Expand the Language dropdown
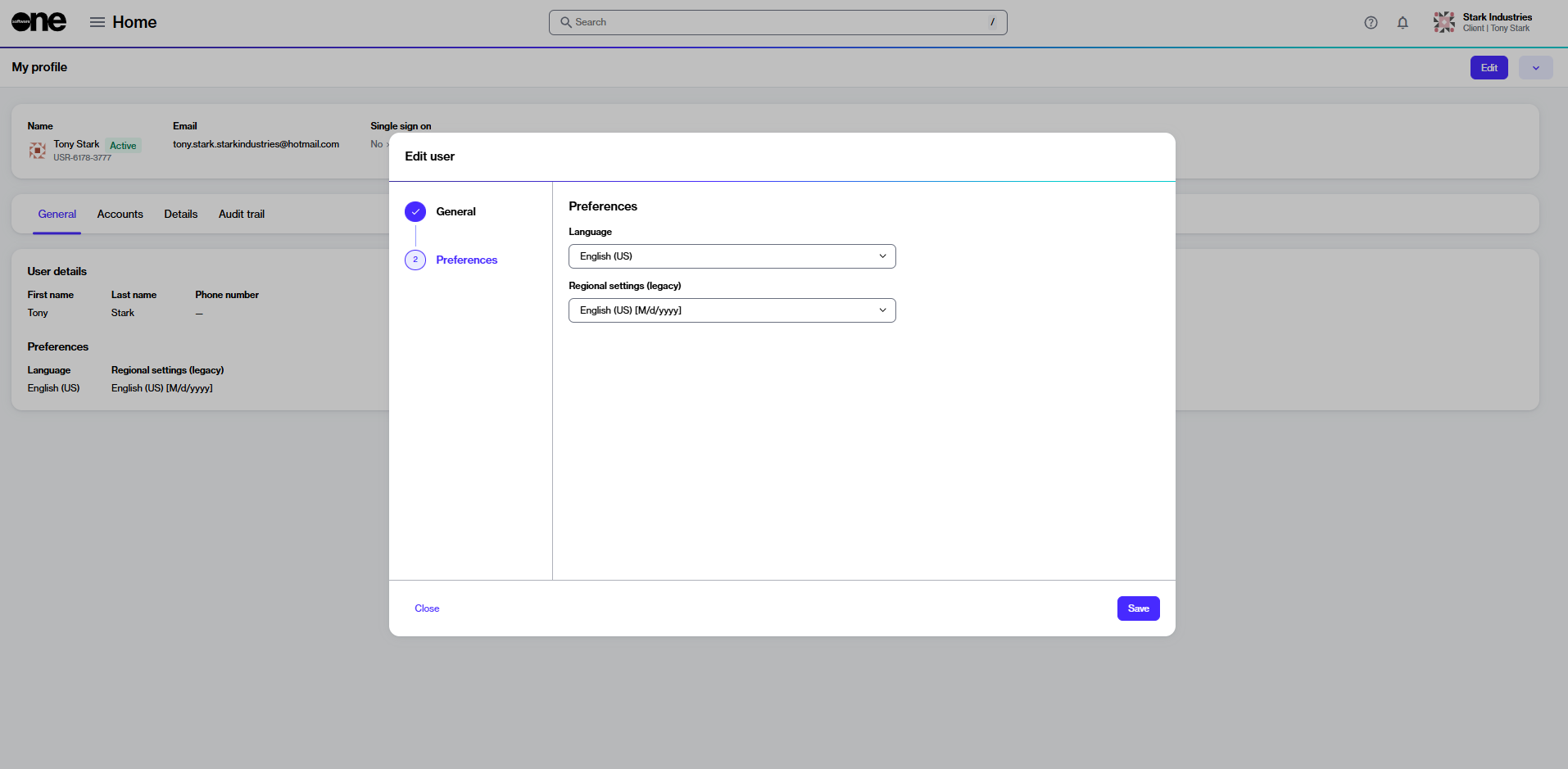 [x=732, y=256]
